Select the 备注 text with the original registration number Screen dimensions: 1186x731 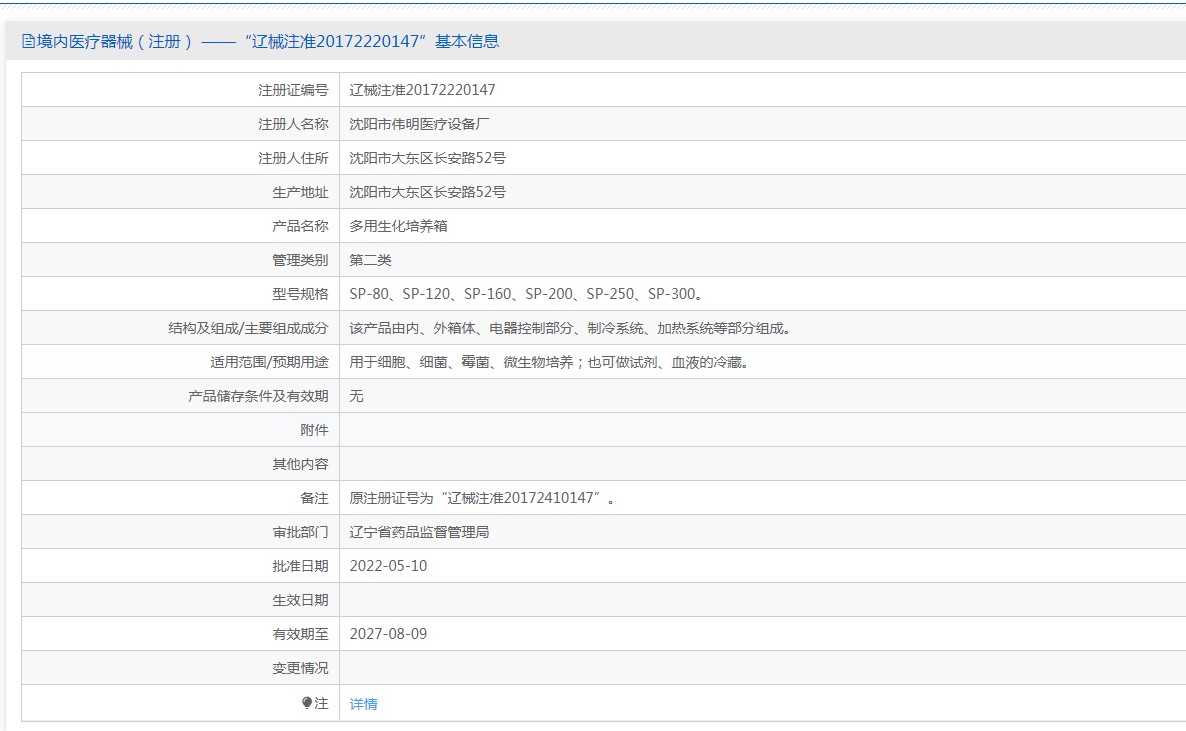click(481, 498)
